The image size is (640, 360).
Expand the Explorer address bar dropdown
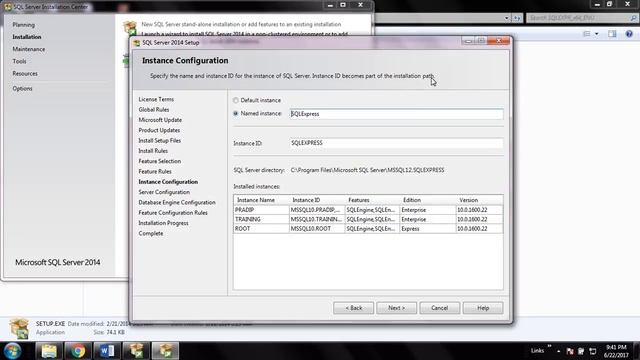[506, 18]
